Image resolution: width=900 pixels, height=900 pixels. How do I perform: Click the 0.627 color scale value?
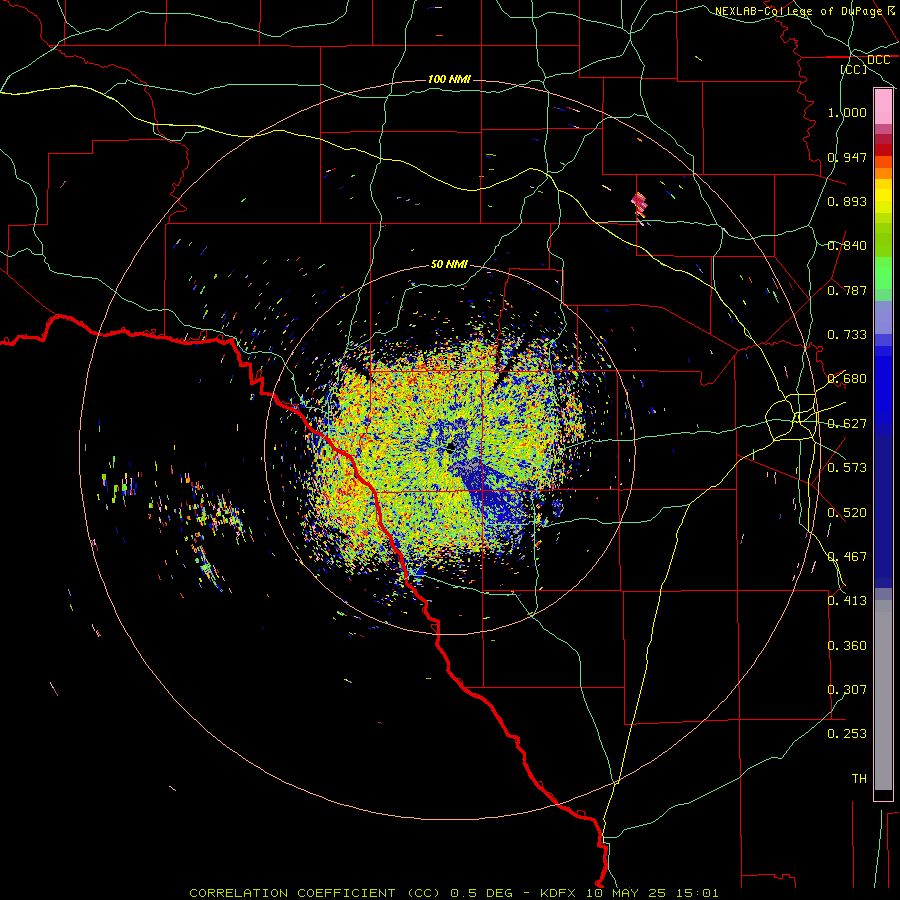[x=847, y=424]
